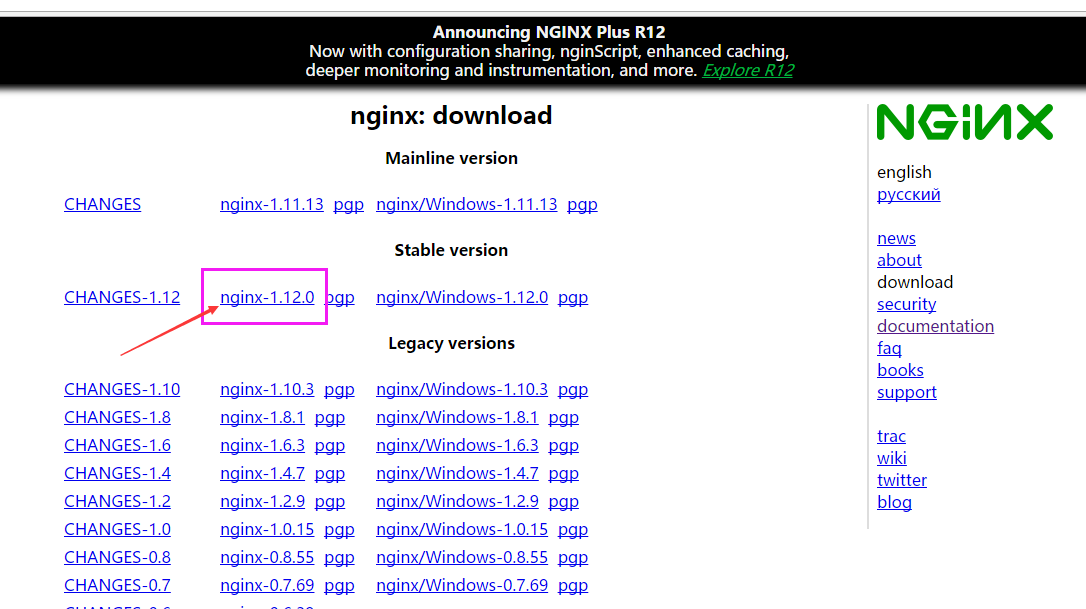
Task: Open pgp signature for nginx-1.0.15
Action: (339, 530)
